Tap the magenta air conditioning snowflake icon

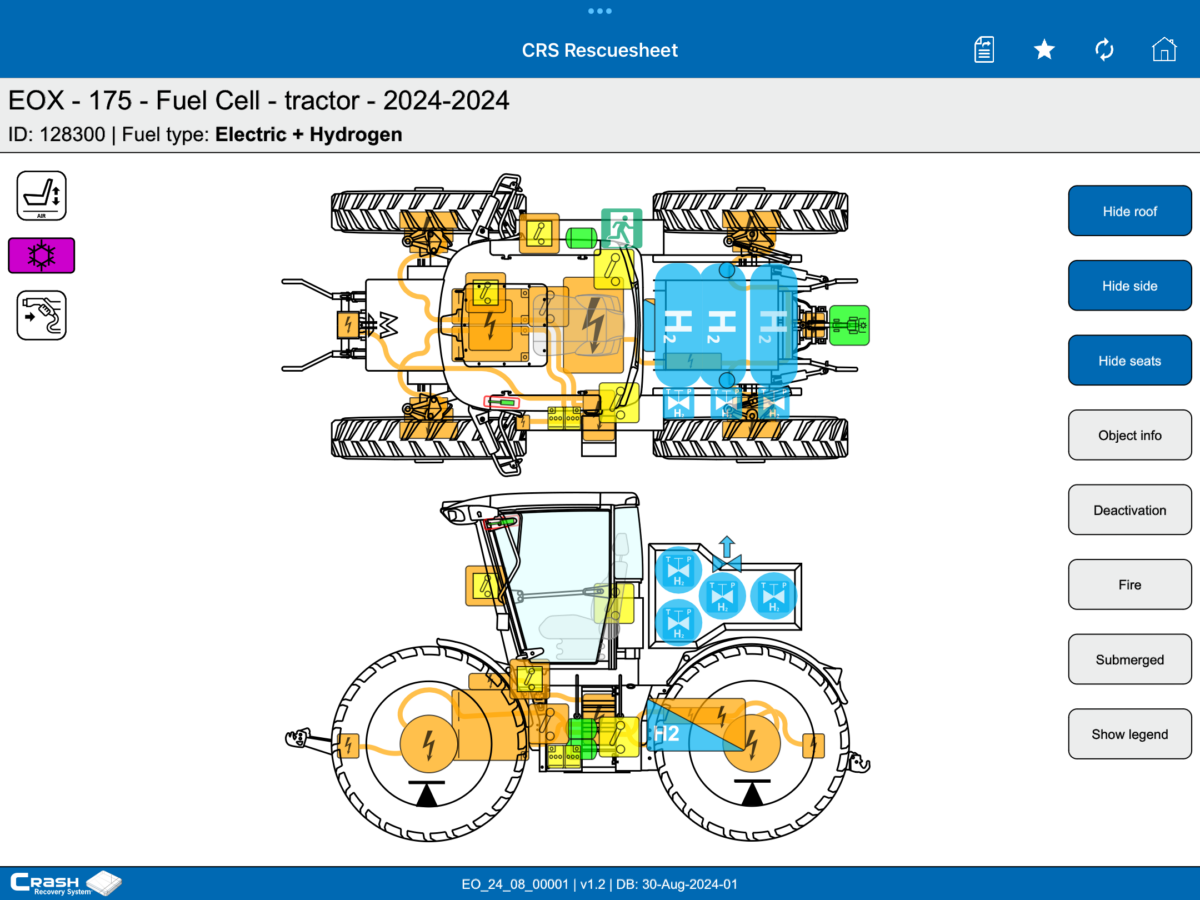(x=41, y=256)
